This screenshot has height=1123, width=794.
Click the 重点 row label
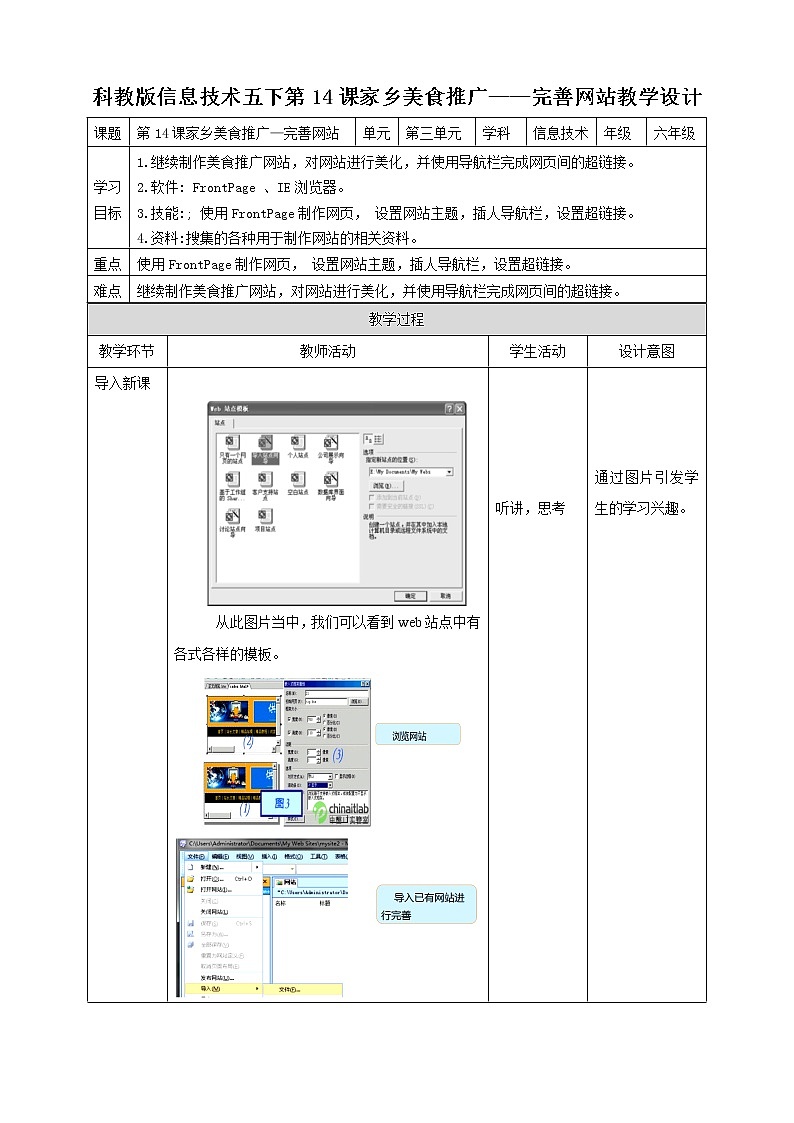(x=108, y=264)
